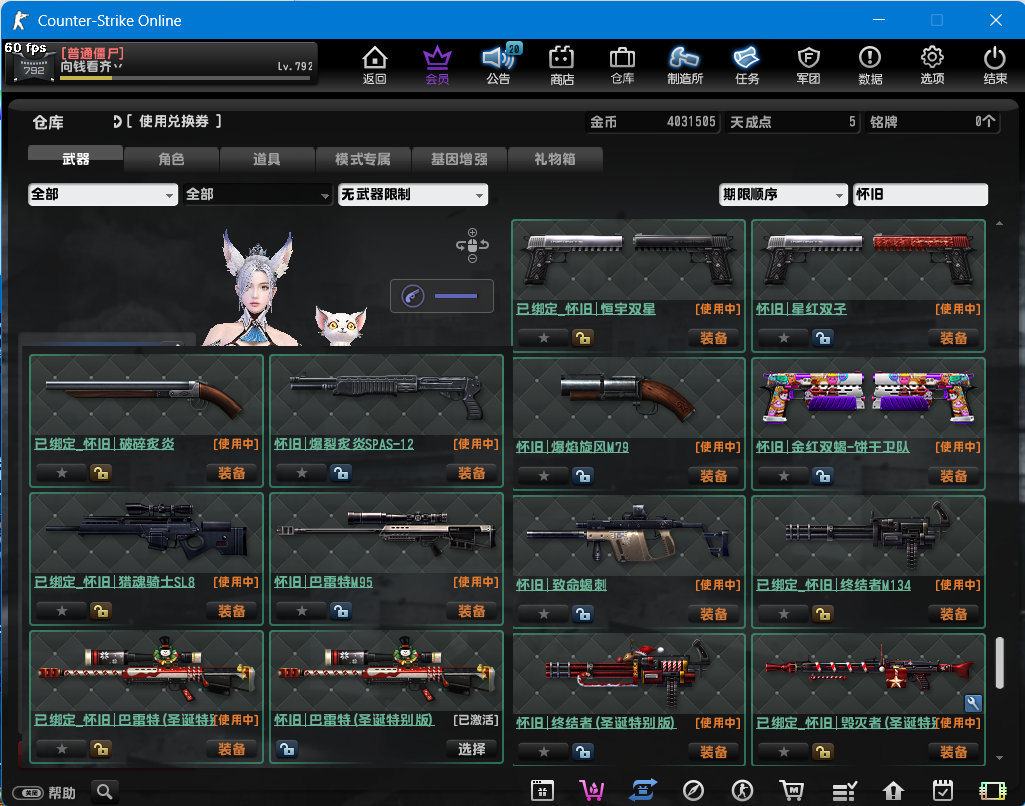Toggle favorite star on 怀旧|致命蝎刺

click(x=544, y=614)
